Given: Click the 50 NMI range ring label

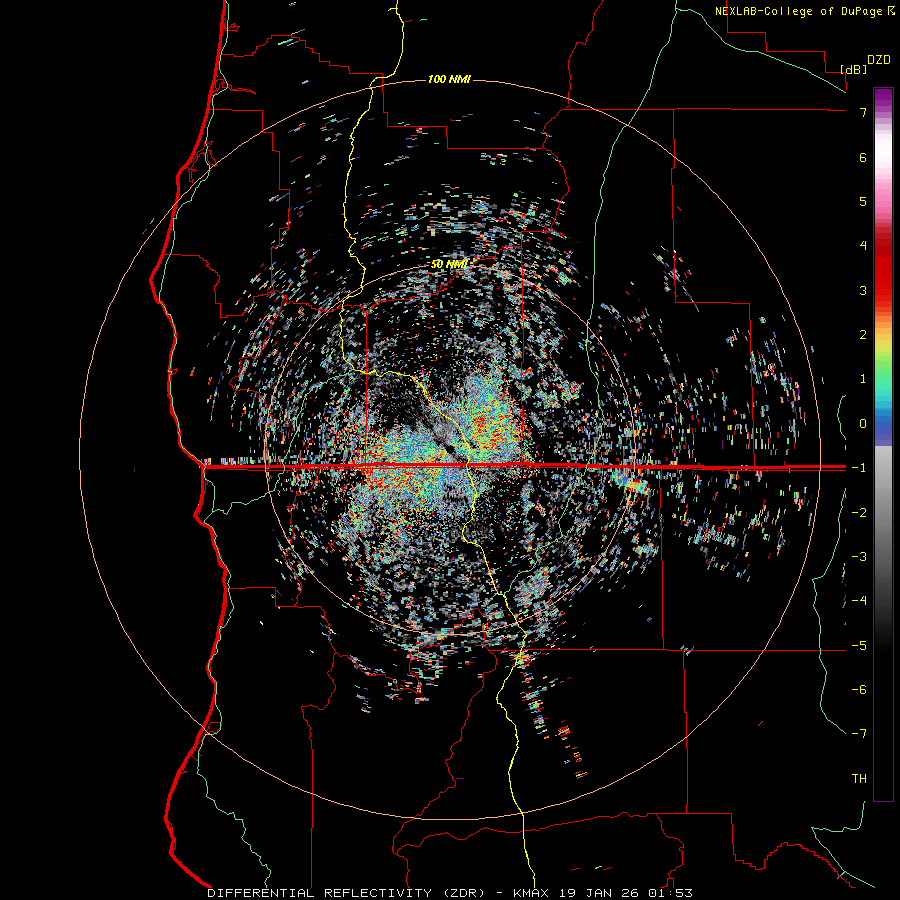Looking at the screenshot, I should (449, 265).
